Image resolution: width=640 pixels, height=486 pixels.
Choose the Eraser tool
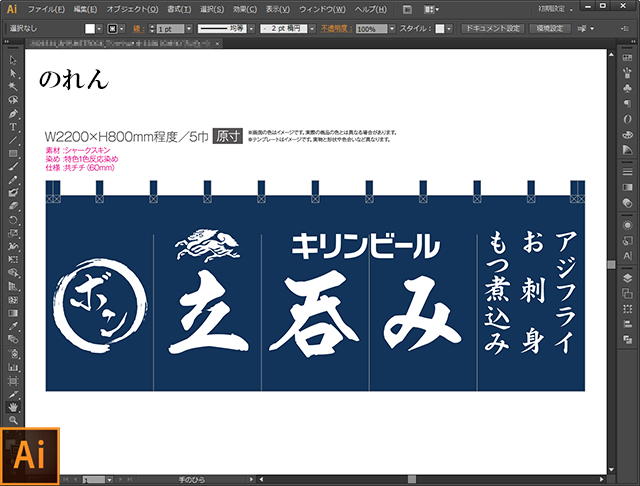tap(13, 206)
